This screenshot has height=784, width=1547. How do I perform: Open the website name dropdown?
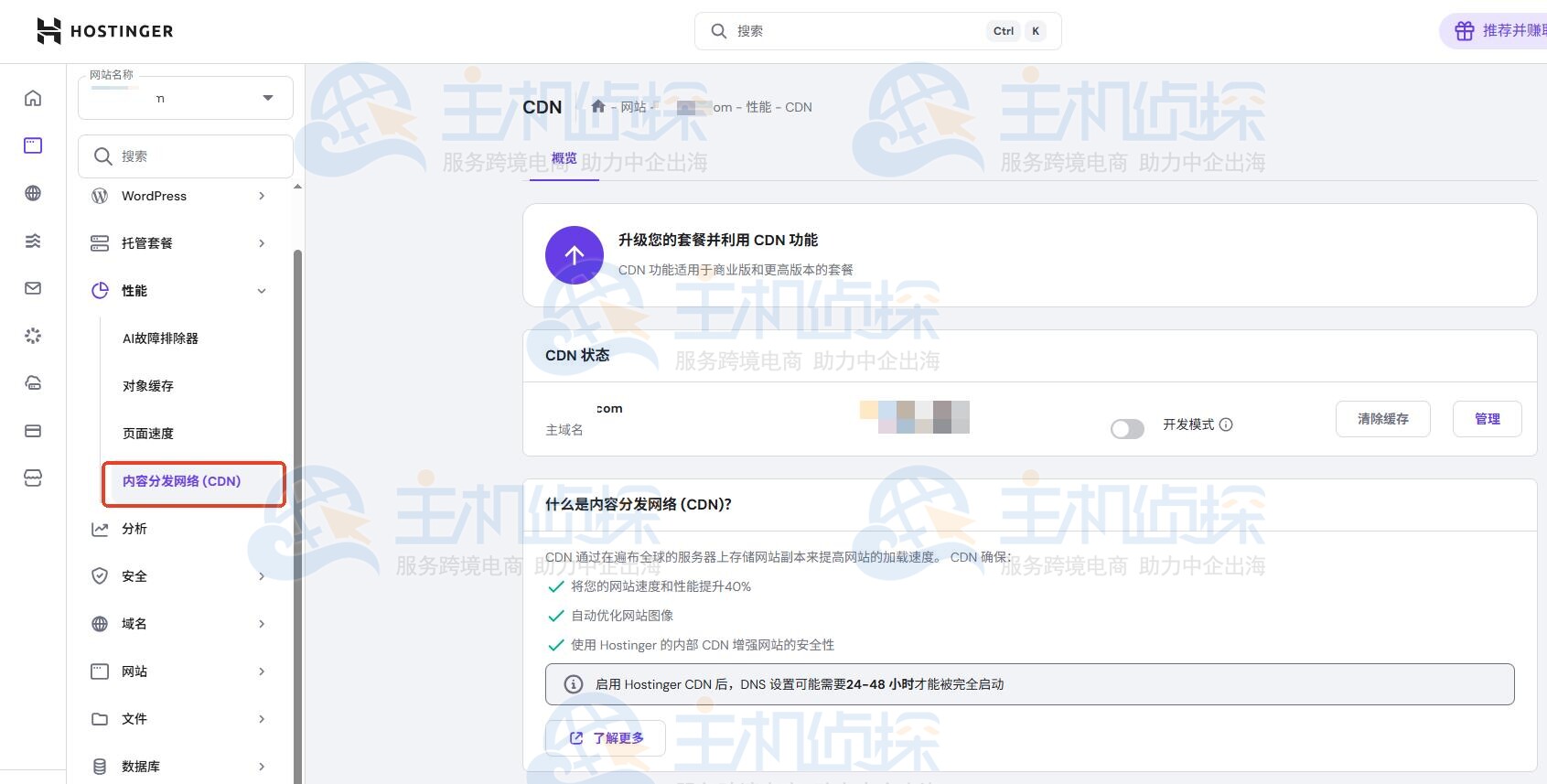pyautogui.click(x=186, y=98)
